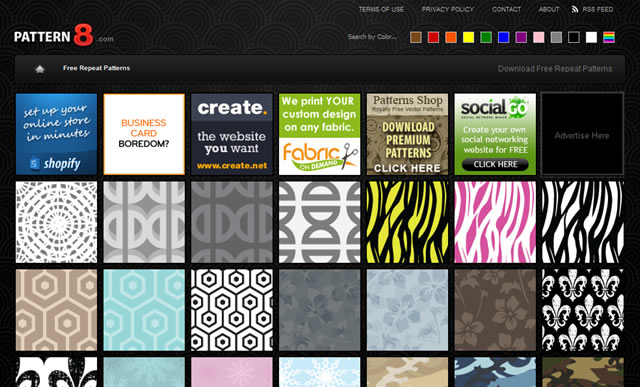Open the pink snowflake pattern
Image resolution: width=640 pixels, height=387 pixels.
pyautogui.click(x=232, y=372)
